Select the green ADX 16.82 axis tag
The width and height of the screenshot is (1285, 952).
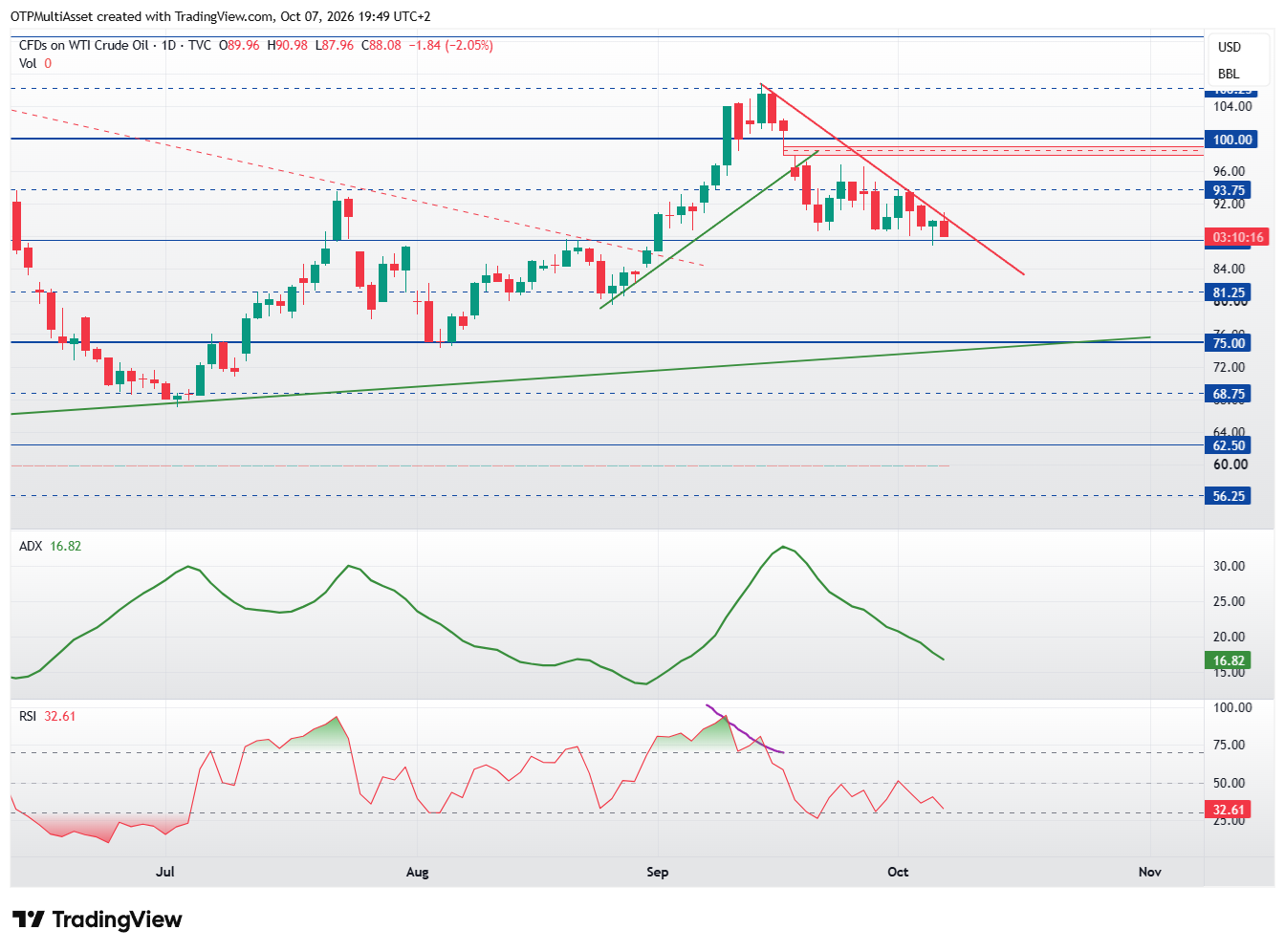point(1229,660)
